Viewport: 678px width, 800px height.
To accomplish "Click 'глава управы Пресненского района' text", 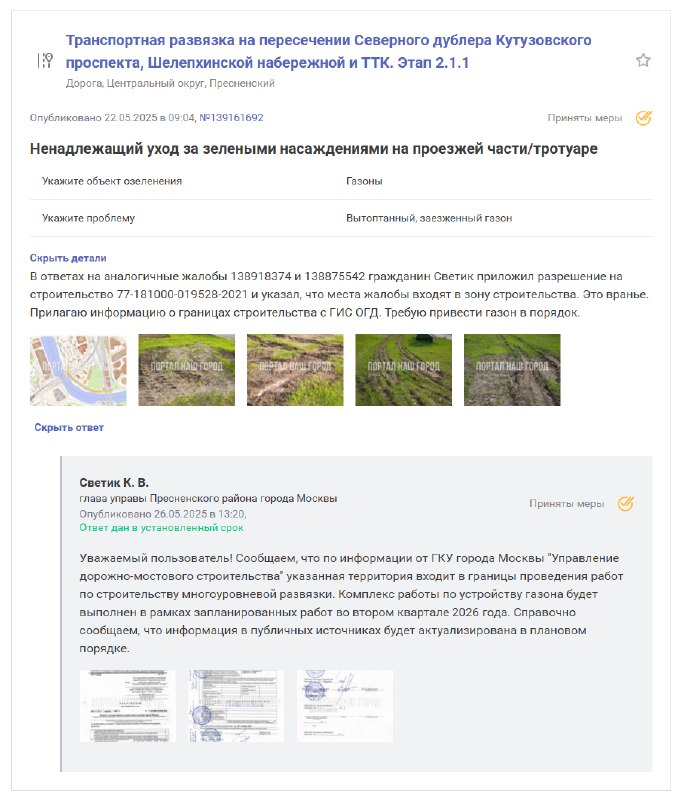I will [208, 498].
